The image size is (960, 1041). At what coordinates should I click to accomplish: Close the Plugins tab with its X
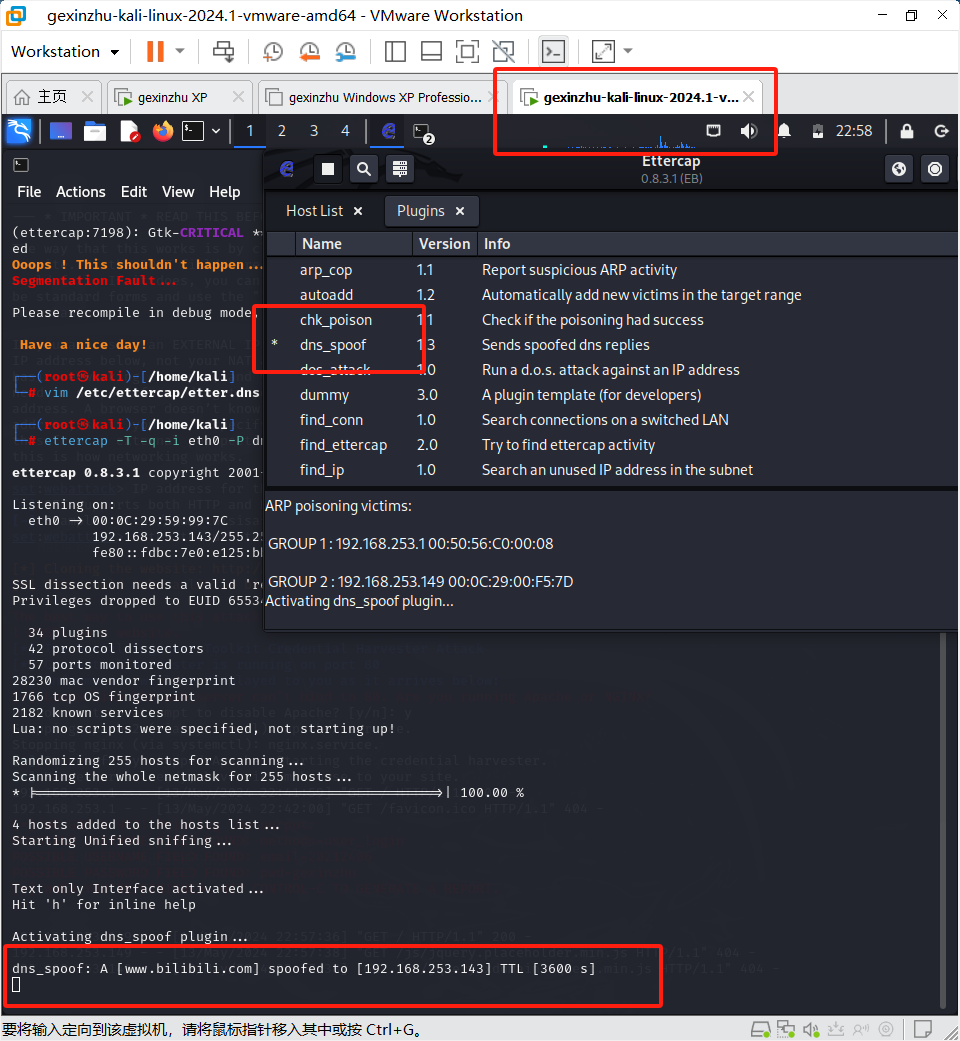(460, 211)
